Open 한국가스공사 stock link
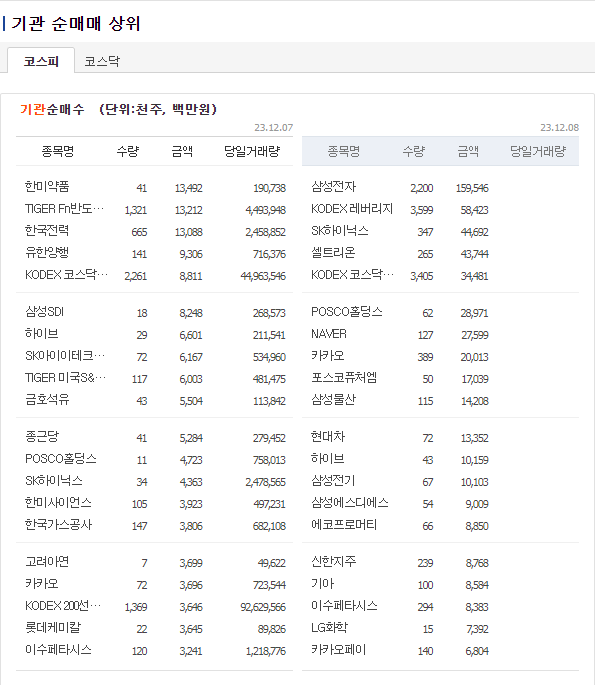Viewport: 604px width, 685px height. point(59,524)
